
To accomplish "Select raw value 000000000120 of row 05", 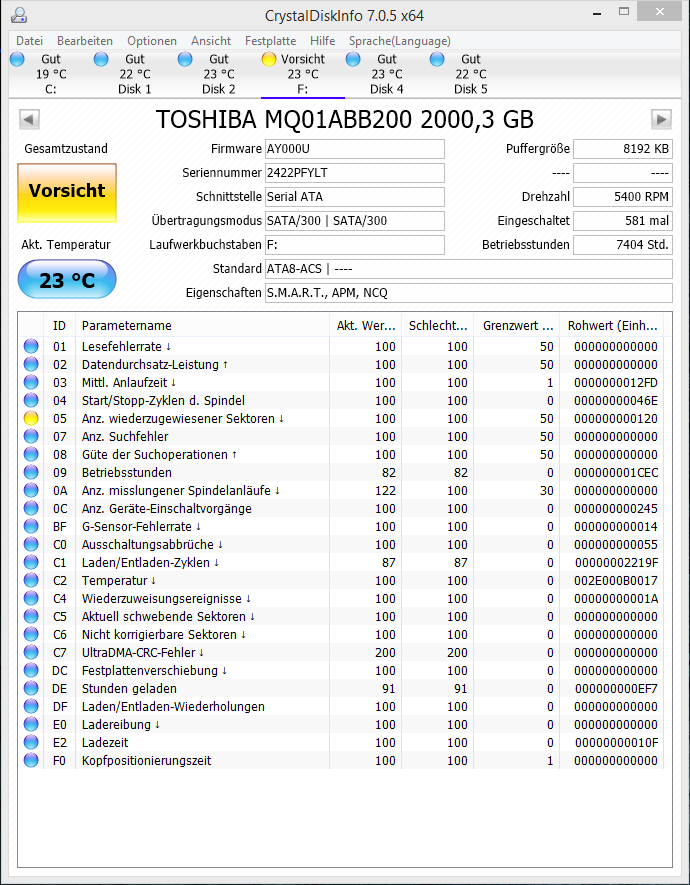I will coord(616,419).
